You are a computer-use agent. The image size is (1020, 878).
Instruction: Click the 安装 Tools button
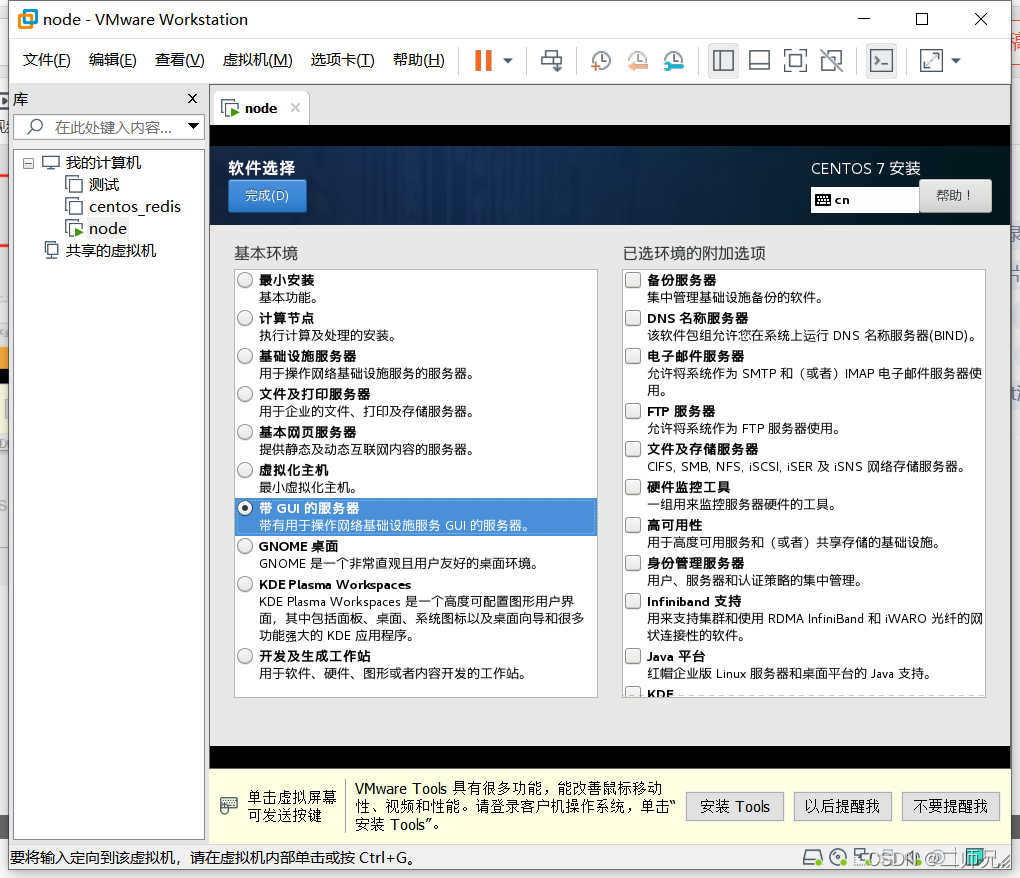(734, 806)
